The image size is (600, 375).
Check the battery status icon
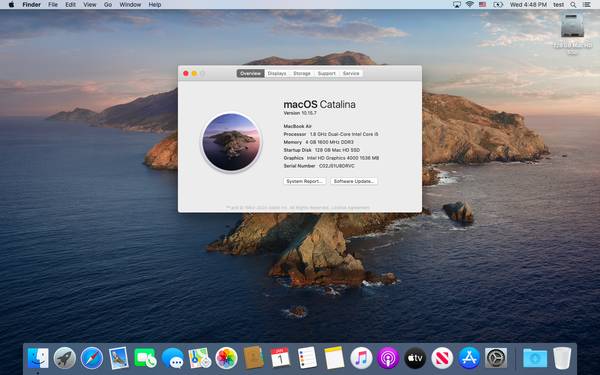click(498, 5)
